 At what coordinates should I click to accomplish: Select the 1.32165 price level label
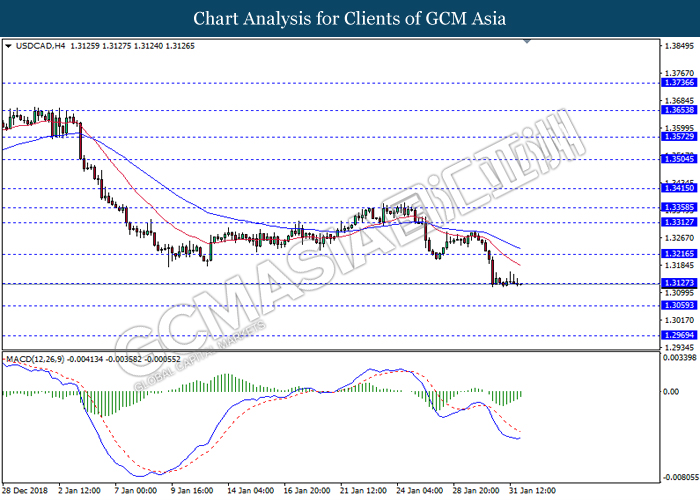(x=679, y=254)
